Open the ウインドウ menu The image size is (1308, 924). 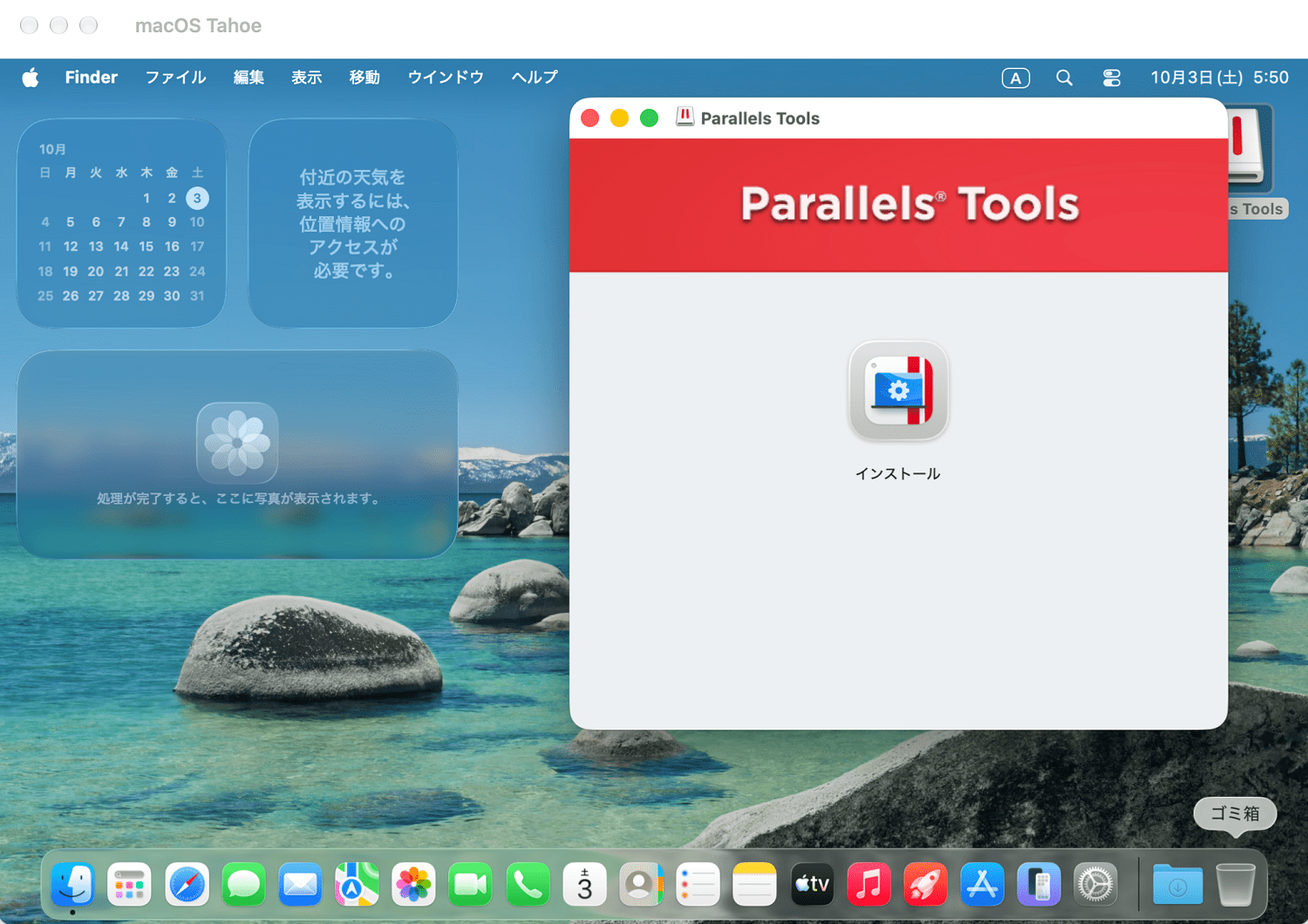coord(446,78)
